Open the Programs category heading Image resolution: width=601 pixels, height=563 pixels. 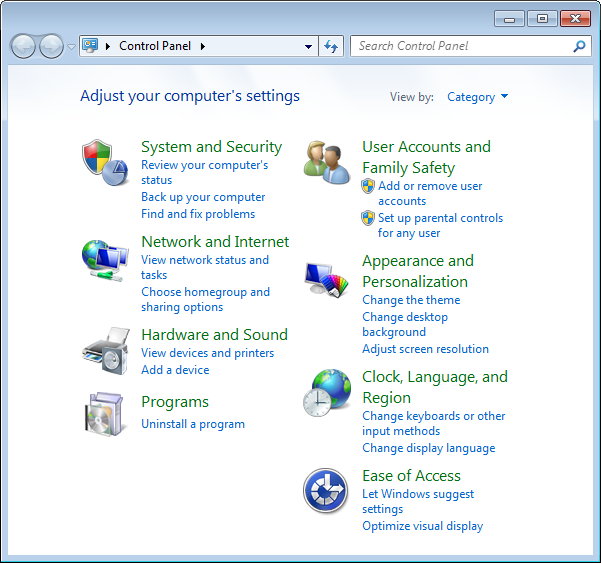click(x=175, y=402)
